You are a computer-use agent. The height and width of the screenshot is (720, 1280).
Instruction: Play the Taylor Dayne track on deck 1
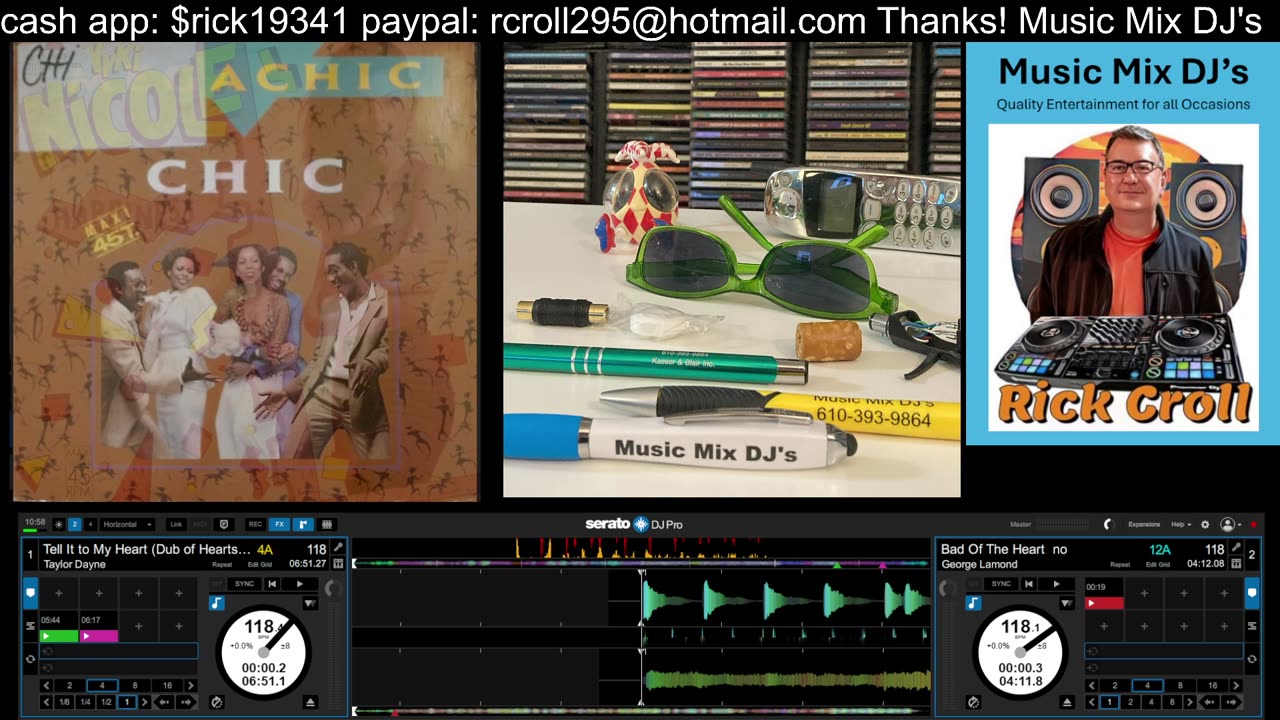pyautogui.click(x=299, y=583)
